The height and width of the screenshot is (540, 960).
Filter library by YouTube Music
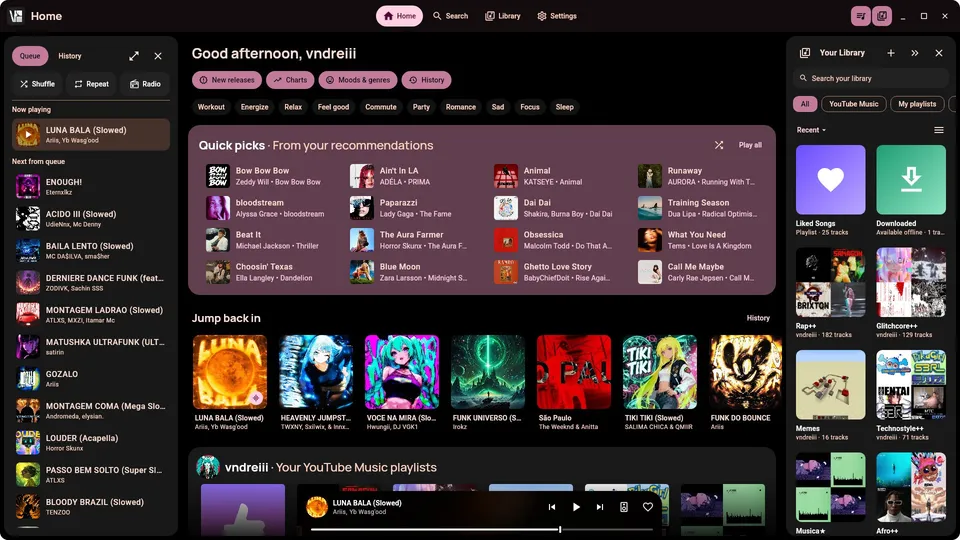click(853, 104)
